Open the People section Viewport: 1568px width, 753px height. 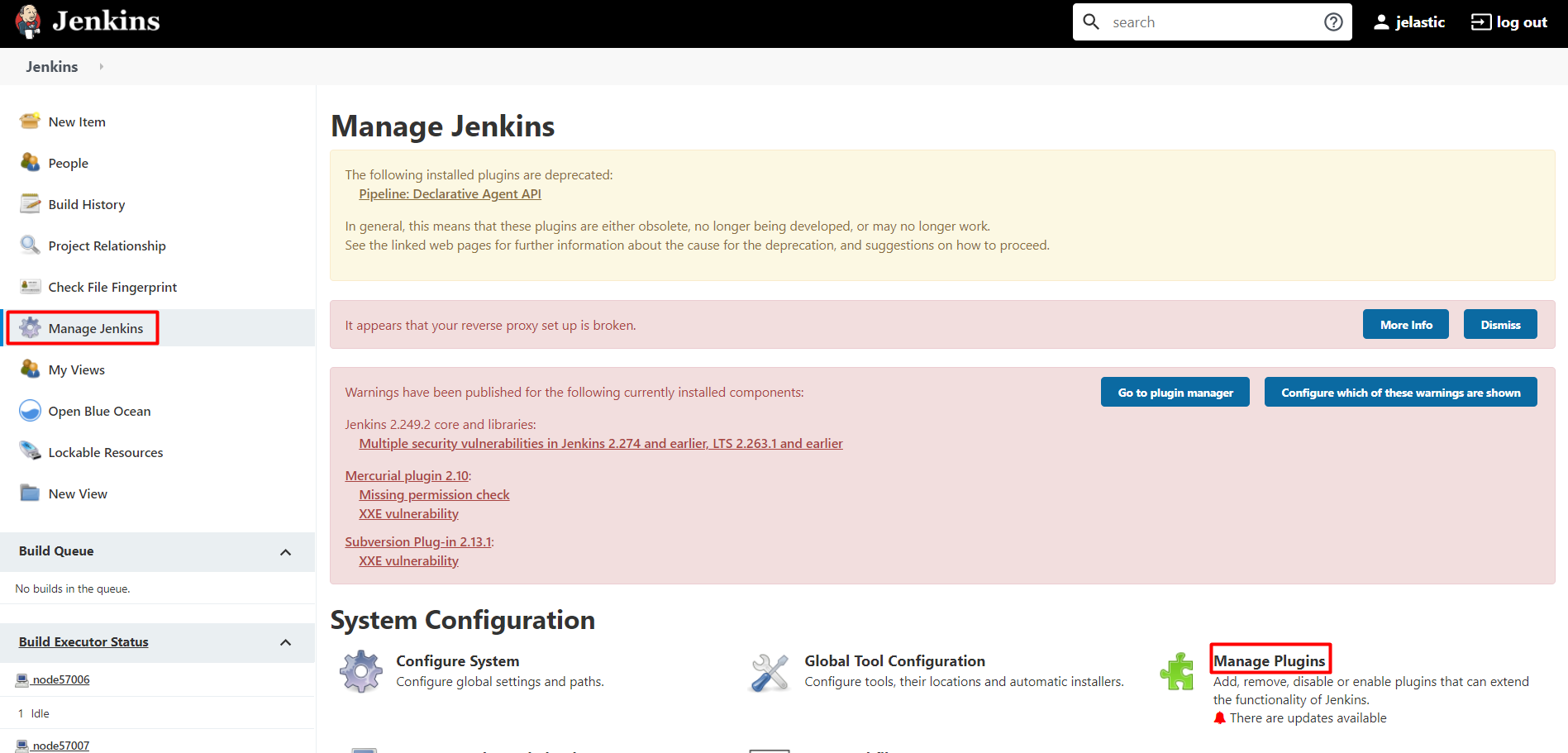68,163
